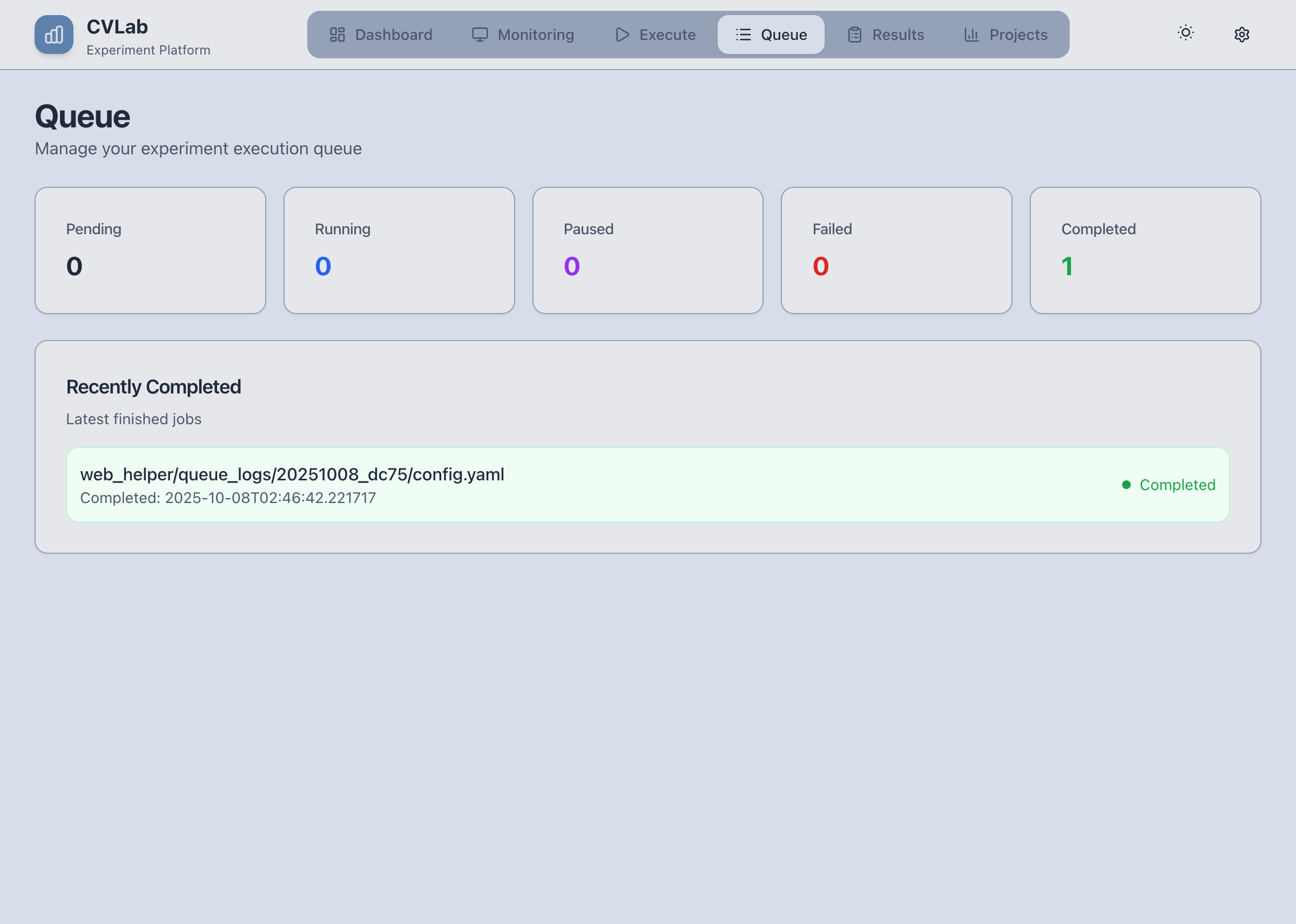Toggle light/dark theme with sun icon

pyautogui.click(x=1186, y=33)
